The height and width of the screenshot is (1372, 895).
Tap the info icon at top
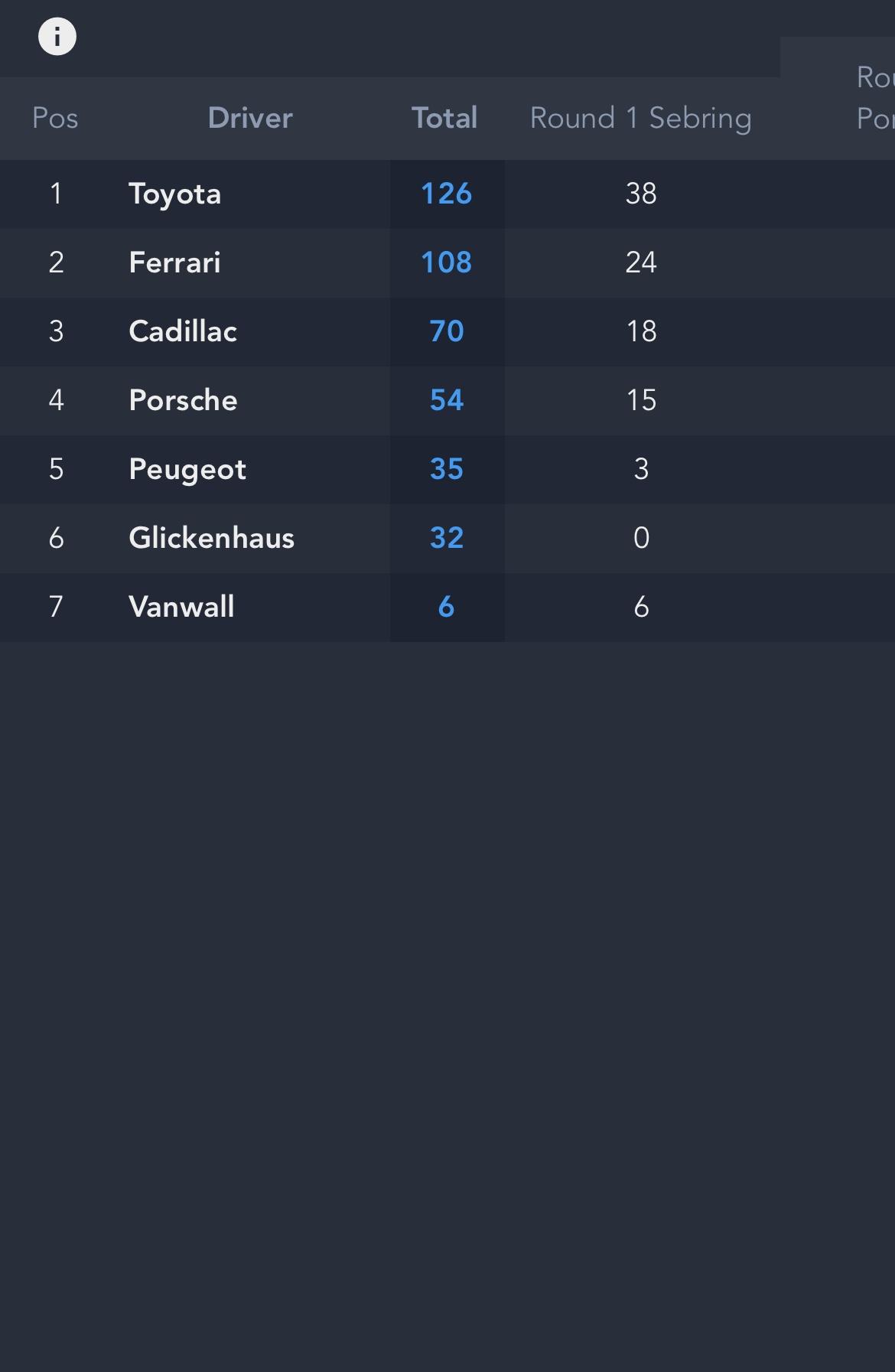coord(57,37)
